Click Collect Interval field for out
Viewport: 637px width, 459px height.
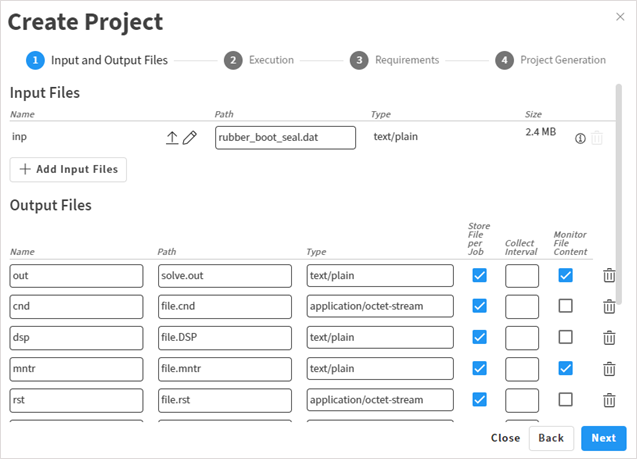pos(522,276)
